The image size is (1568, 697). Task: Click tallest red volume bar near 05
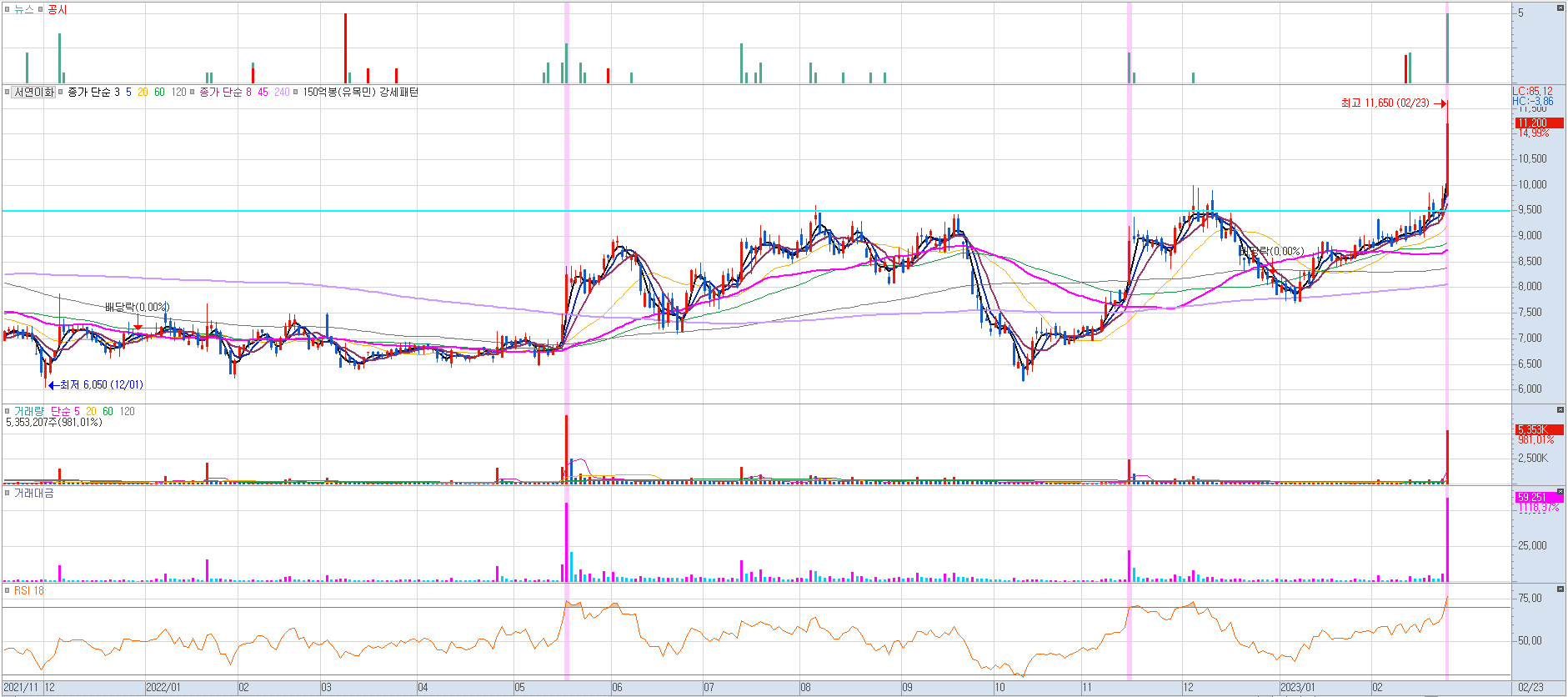pyautogui.click(x=566, y=449)
